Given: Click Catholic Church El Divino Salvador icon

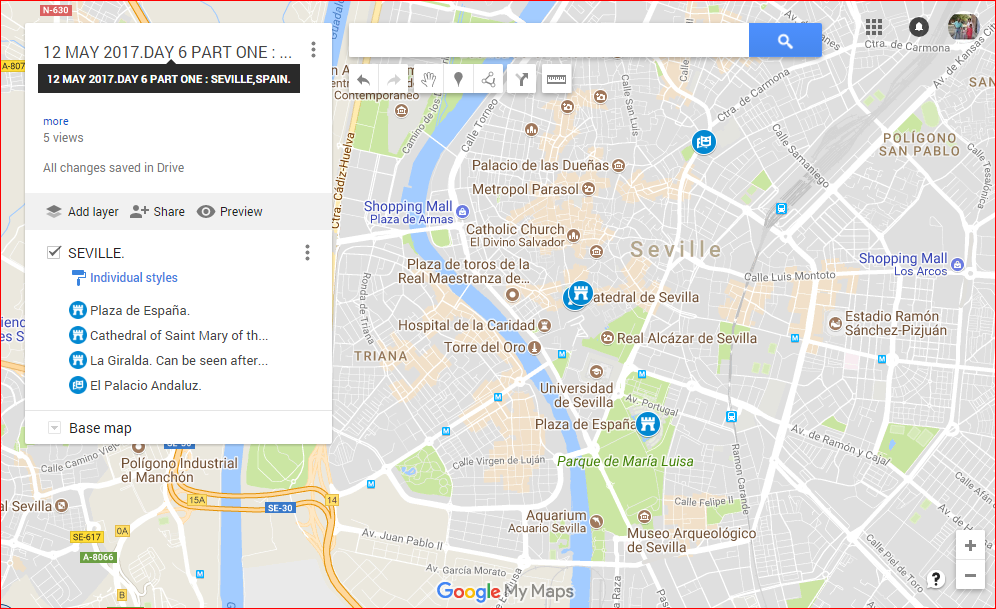Looking at the screenshot, I should 574,236.
